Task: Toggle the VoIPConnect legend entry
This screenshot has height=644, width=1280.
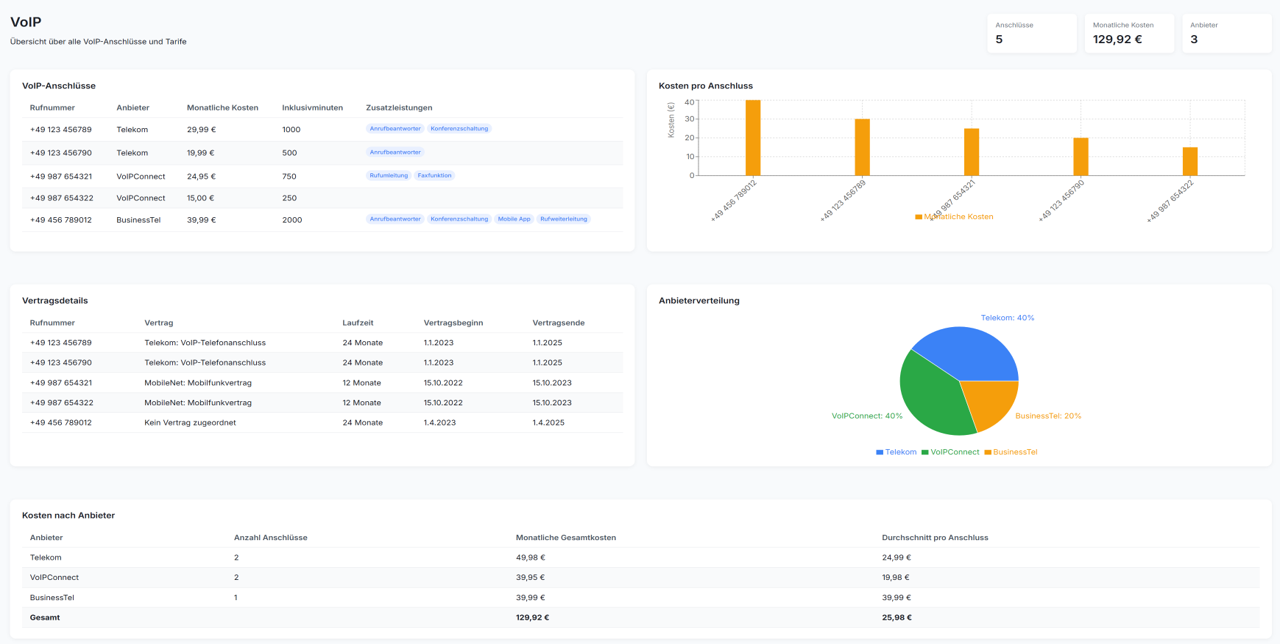Action: [x=952, y=451]
